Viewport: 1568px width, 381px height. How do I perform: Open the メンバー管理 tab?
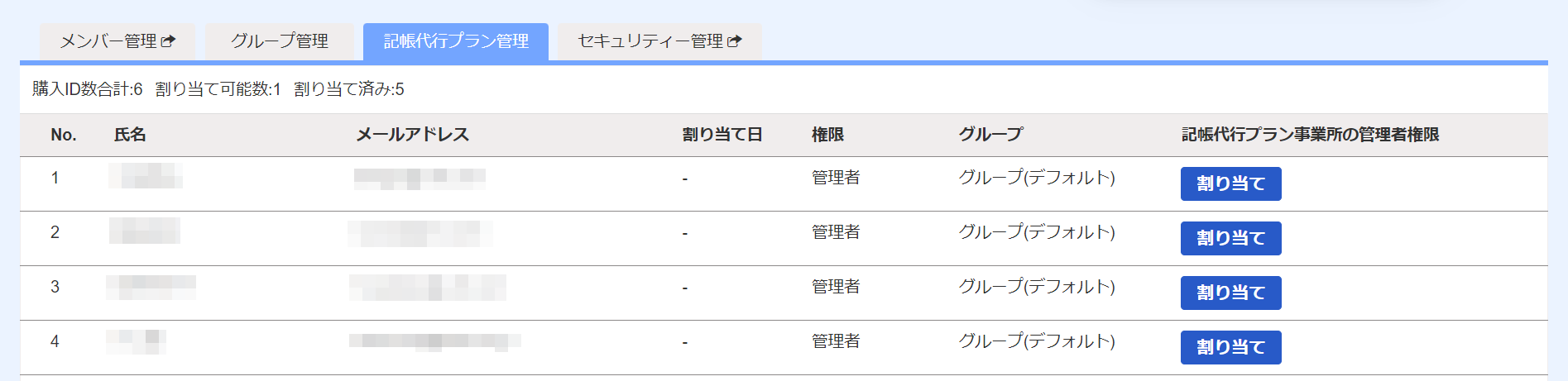(117, 41)
